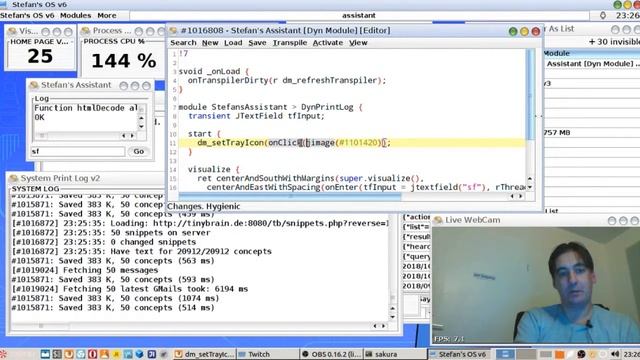Click the home page value 25
Screen dimensions: 640x360
click(40, 56)
